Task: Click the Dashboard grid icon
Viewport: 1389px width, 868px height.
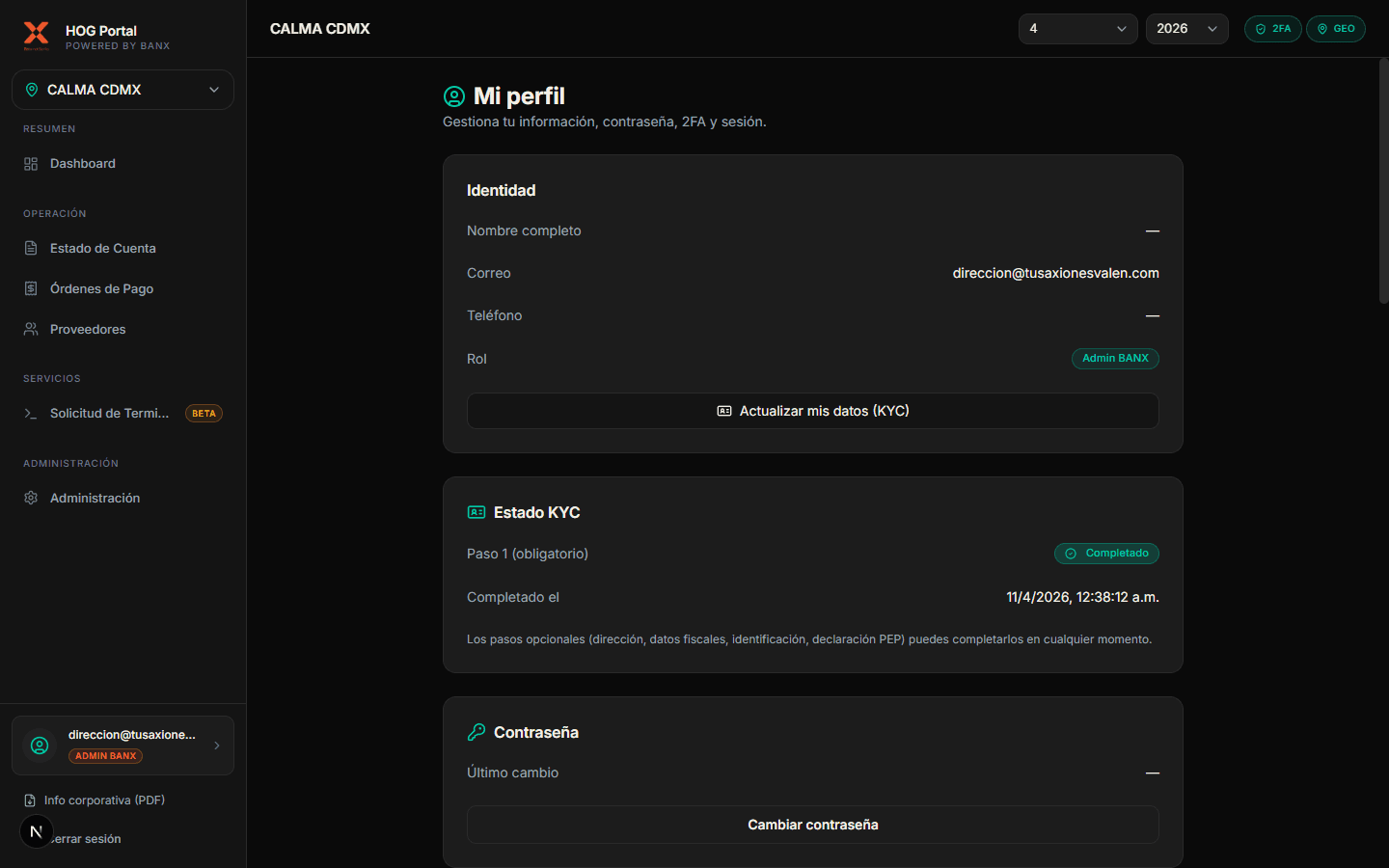Action: coord(31,164)
